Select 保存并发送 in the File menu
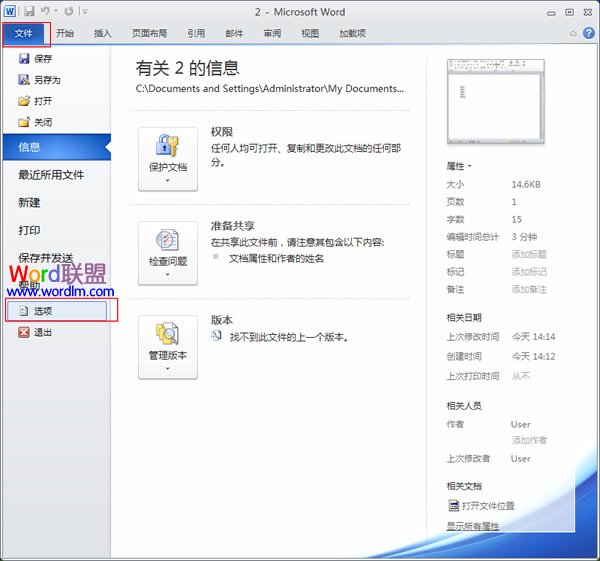 tap(46, 258)
